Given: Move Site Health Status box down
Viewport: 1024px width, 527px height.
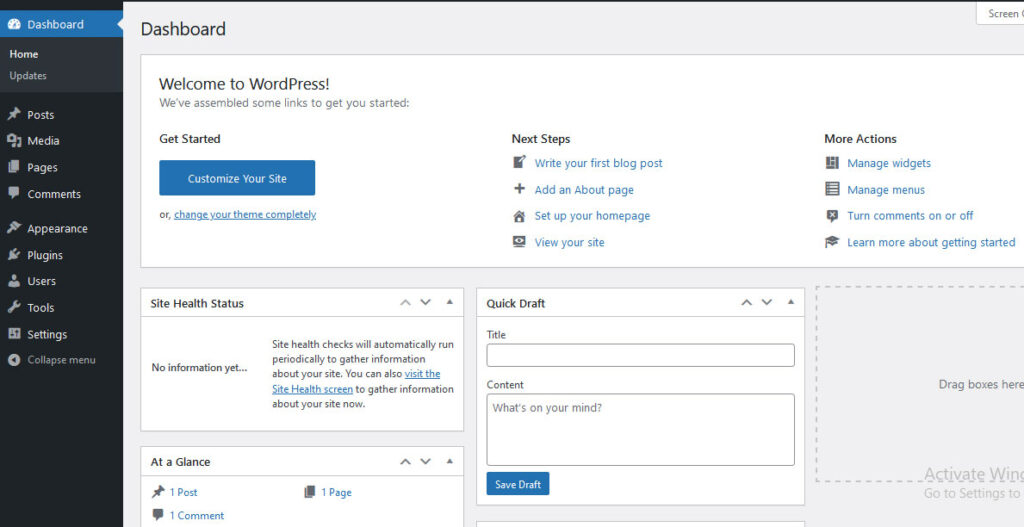Looking at the screenshot, I should 426,302.
